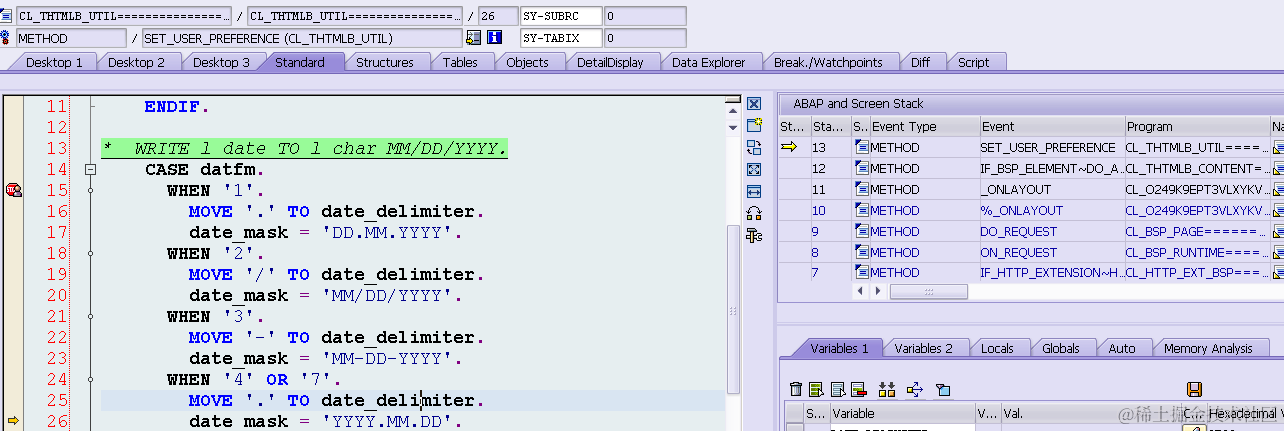The image size is (1284, 431).
Task: Click the gray list icon in Variables toolbar
Action: [836, 389]
